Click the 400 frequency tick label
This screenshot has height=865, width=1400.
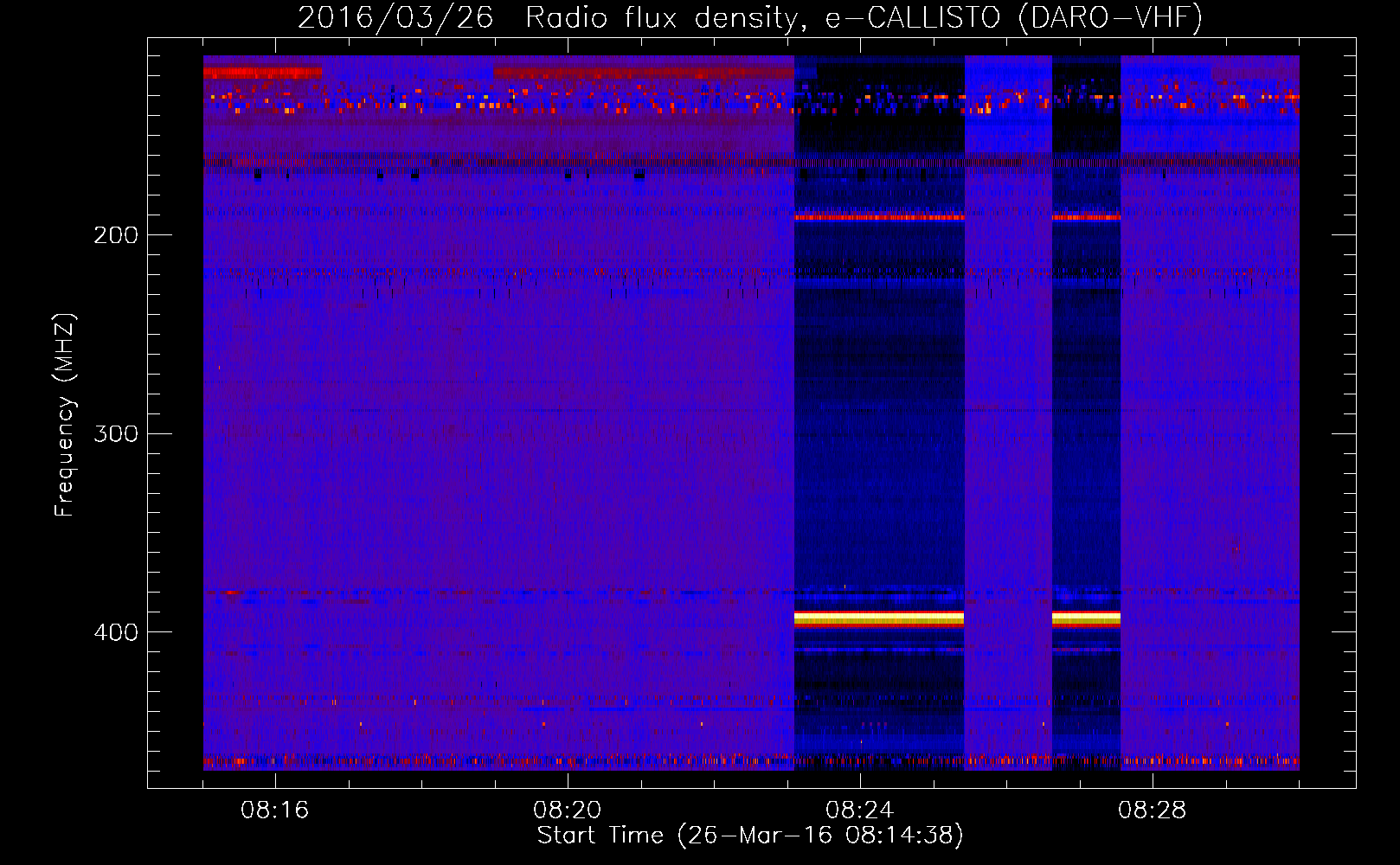(116, 632)
